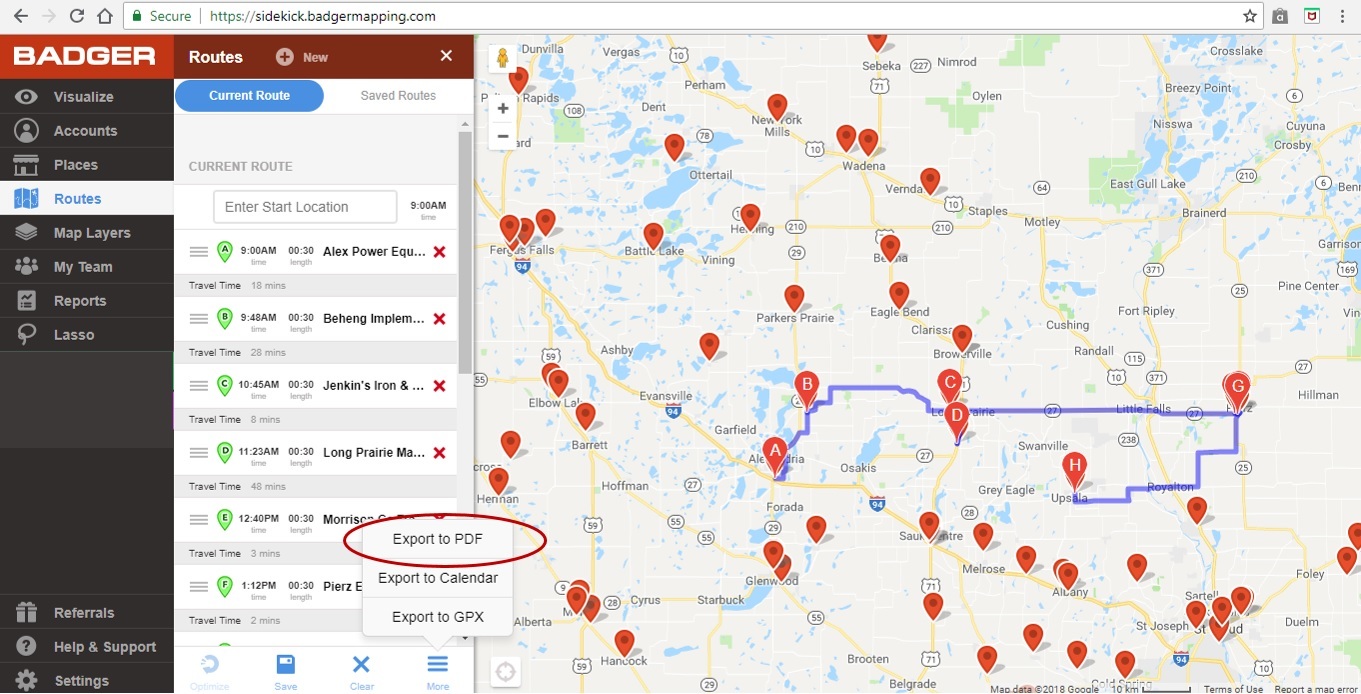Image resolution: width=1361 pixels, height=694 pixels.
Task: Reload the browser page
Action: [77, 16]
